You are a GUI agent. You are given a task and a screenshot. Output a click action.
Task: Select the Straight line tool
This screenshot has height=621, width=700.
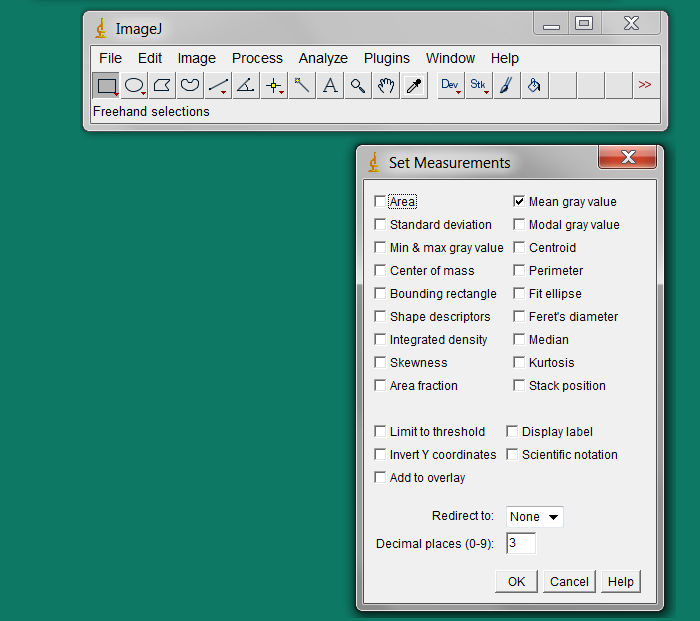point(218,85)
